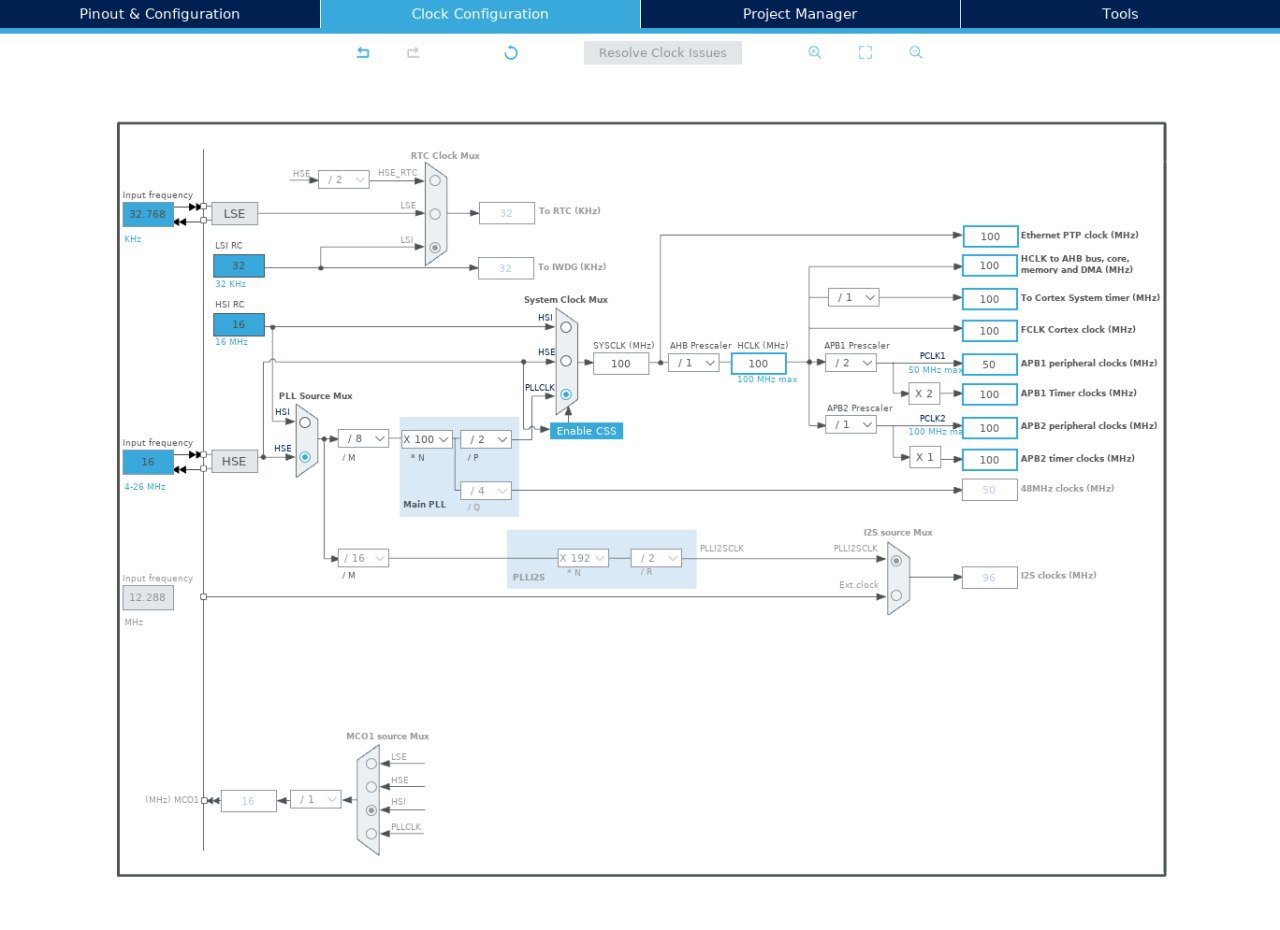Select LSE in RTC Clock Mux
This screenshot has width=1280, height=930.
tap(435, 213)
